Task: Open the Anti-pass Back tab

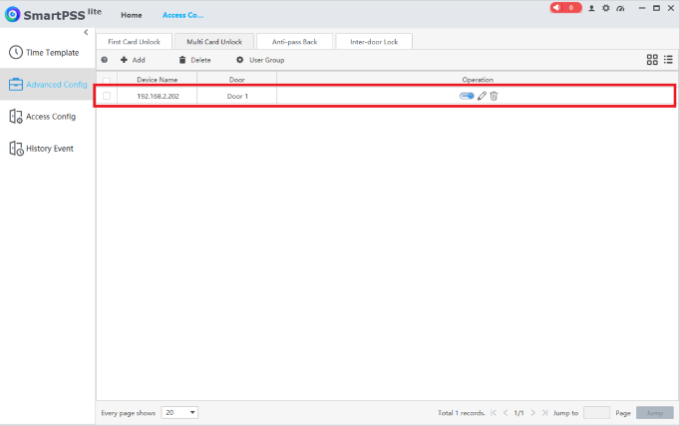Action: coord(294,42)
